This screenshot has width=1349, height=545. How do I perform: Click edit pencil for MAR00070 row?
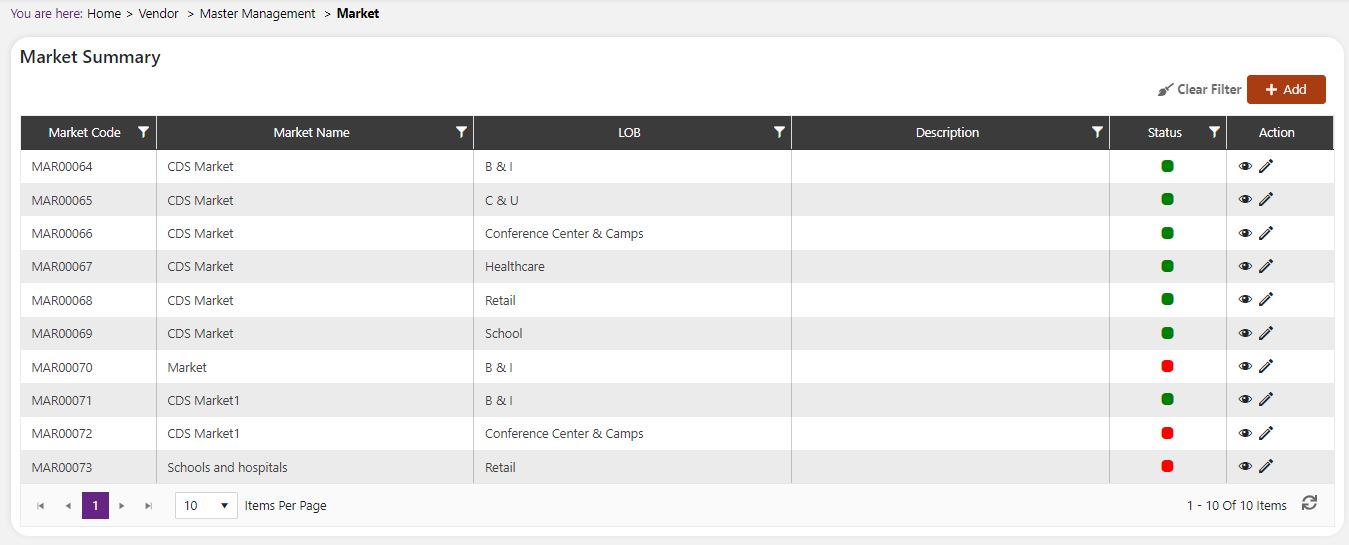tap(1266, 366)
